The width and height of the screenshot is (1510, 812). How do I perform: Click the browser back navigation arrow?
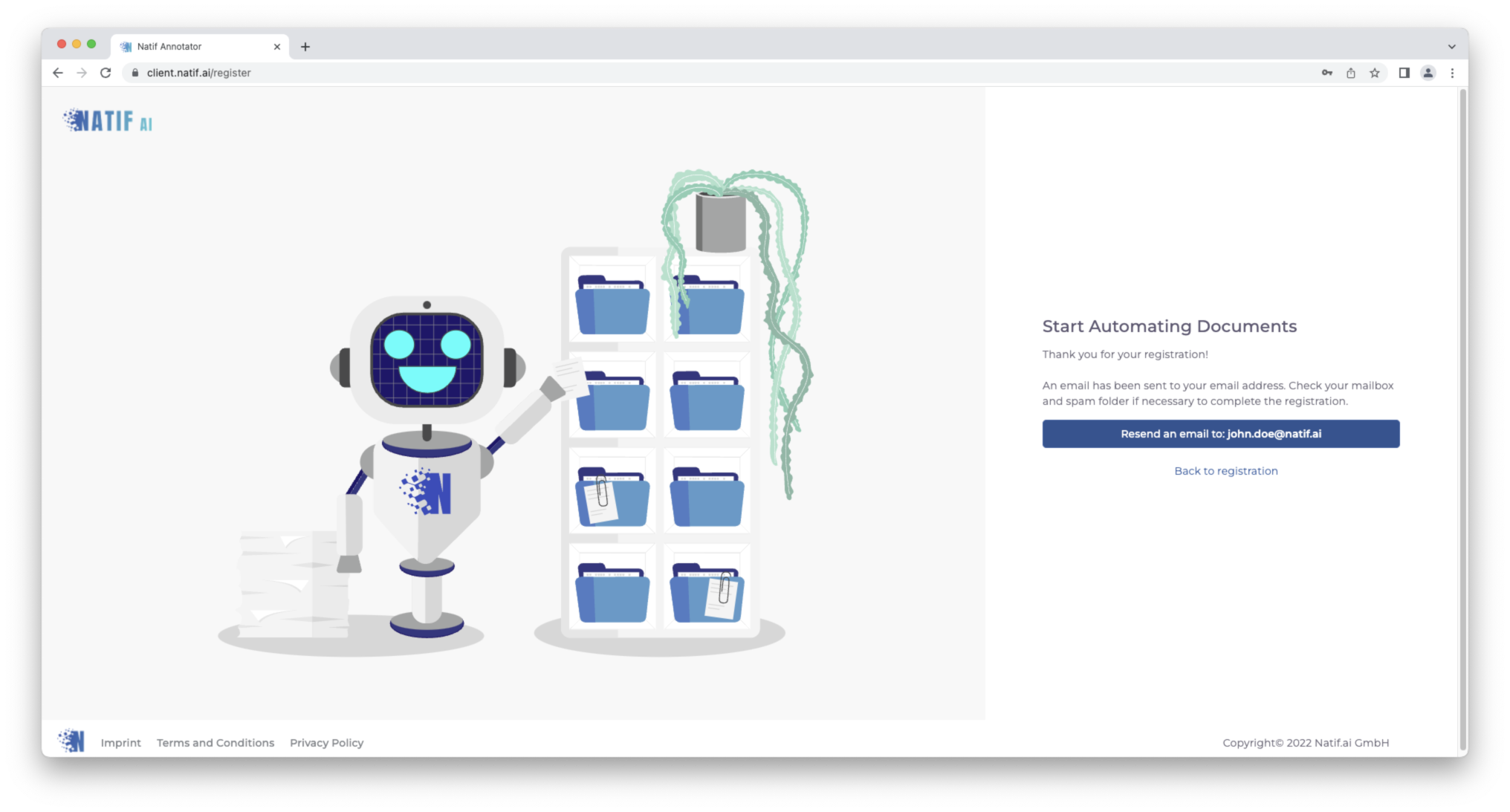59,72
